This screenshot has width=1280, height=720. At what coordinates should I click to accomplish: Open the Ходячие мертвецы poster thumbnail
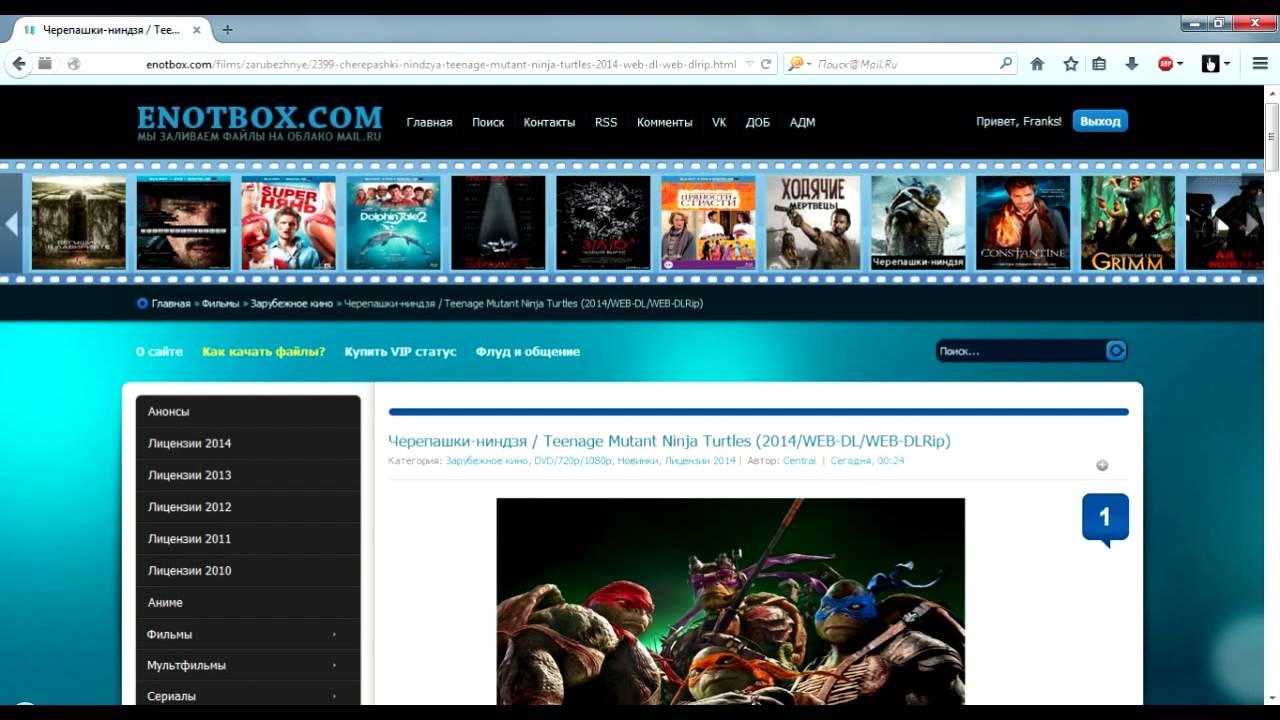[813, 223]
